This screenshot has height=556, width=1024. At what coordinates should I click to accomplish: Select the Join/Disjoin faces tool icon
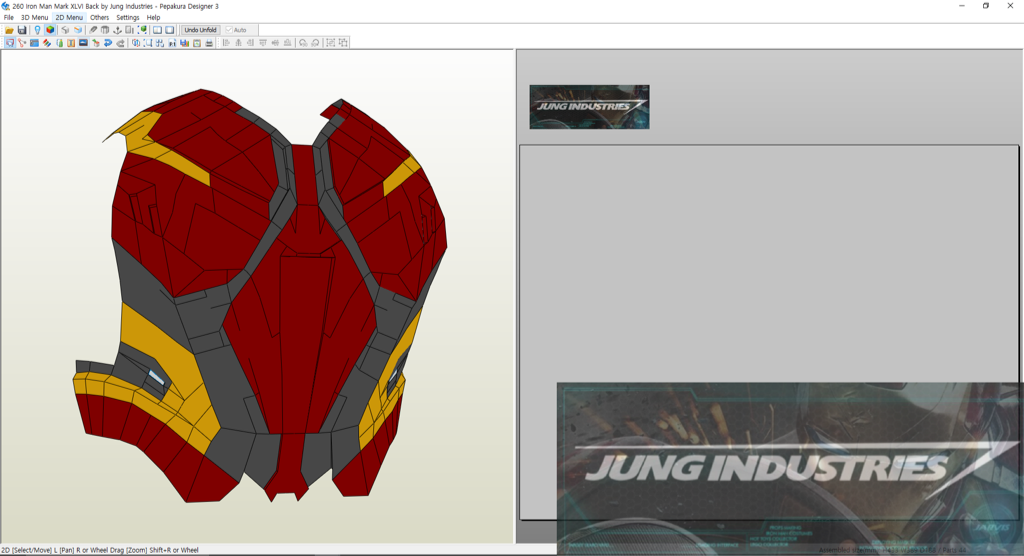(x=22, y=43)
